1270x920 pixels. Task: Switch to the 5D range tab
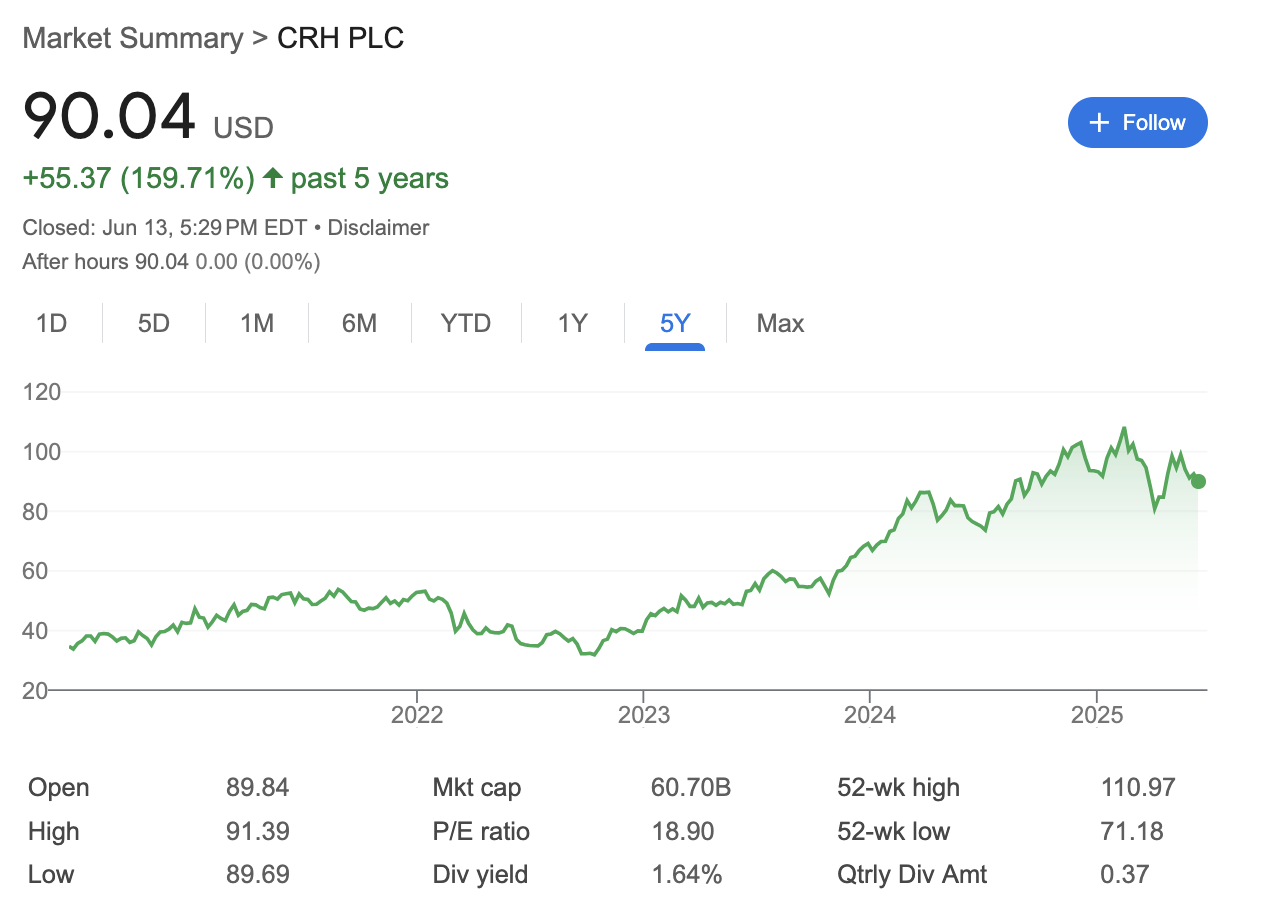[x=153, y=323]
